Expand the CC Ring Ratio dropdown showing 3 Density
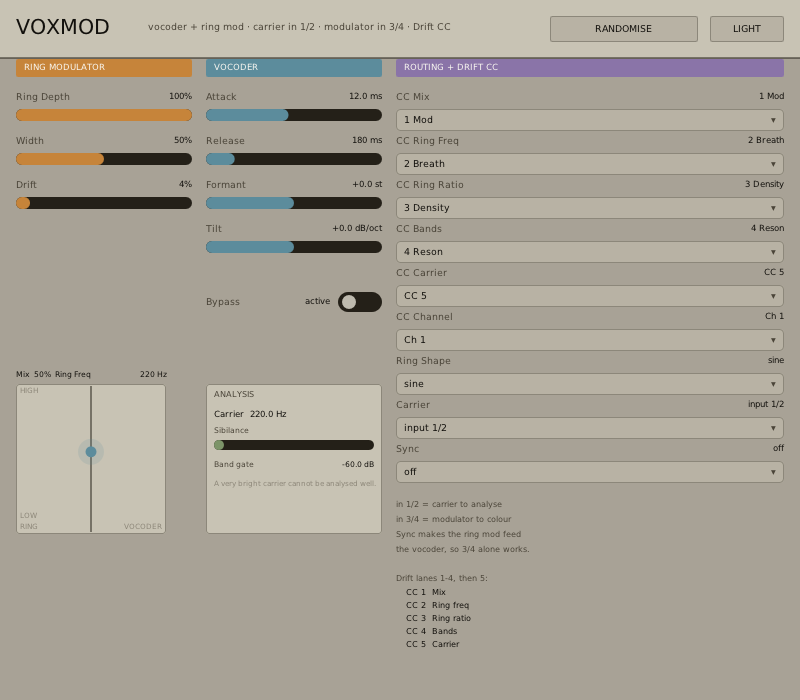This screenshot has height=700, width=800. click(589, 208)
